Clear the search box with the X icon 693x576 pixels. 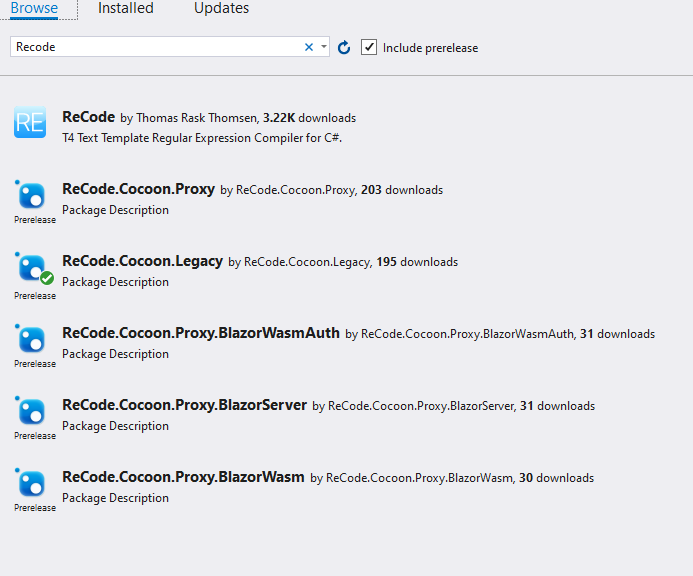click(309, 47)
